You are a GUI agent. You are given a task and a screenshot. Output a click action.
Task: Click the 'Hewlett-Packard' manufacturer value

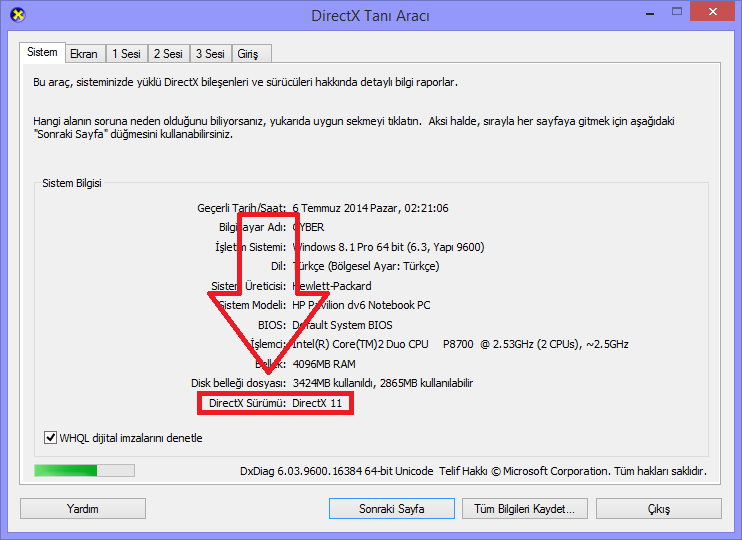point(332,286)
